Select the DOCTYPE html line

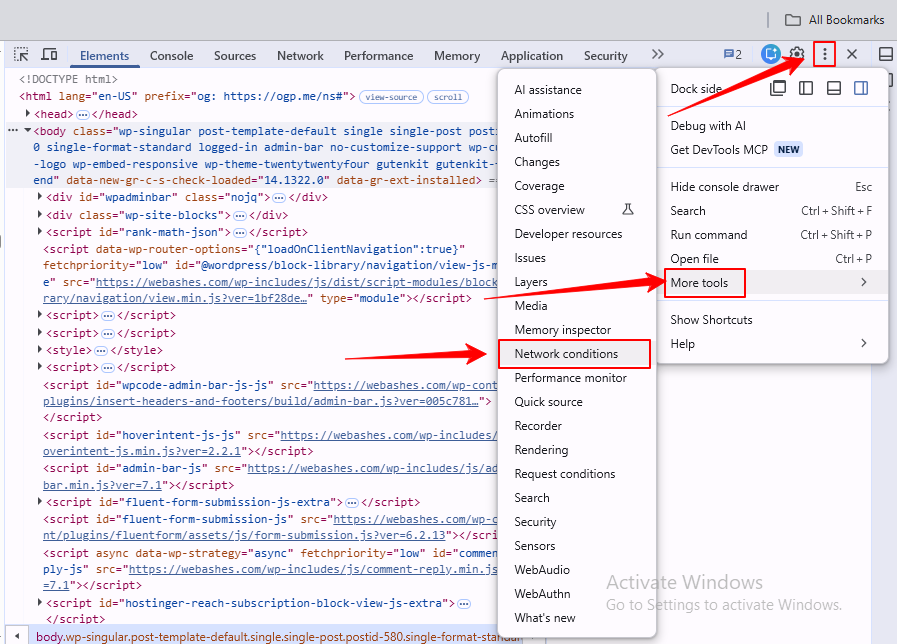click(x=69, y=79)
